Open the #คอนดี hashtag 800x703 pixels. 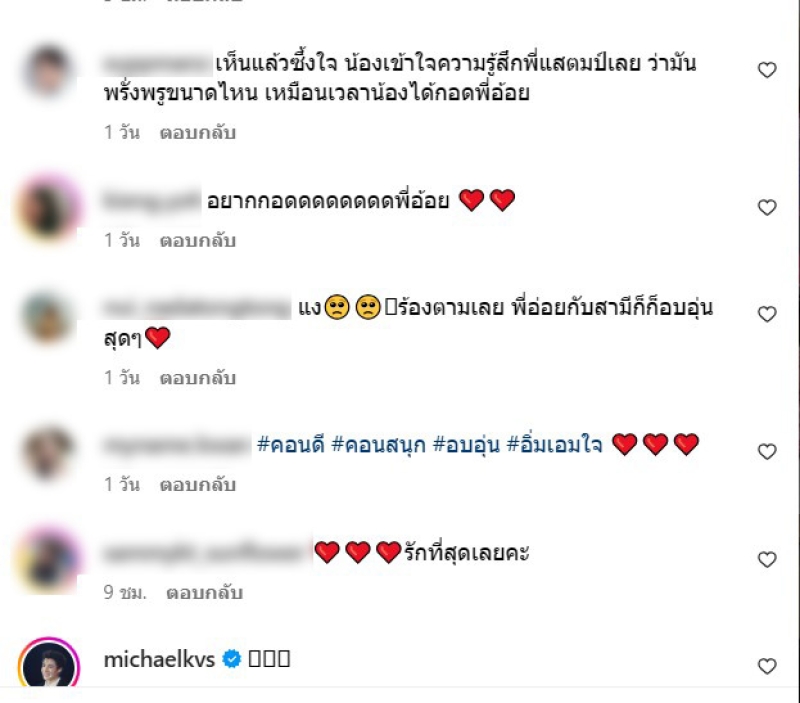(291, 444)
